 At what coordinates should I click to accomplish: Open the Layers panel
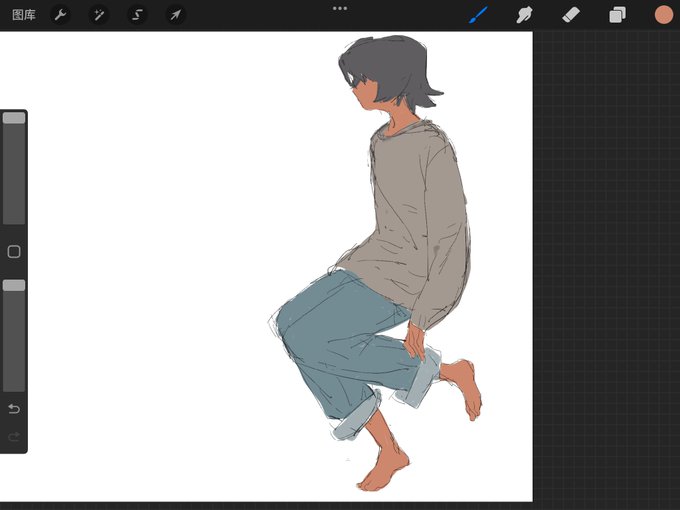pyautogui.click(x=617, y=15)
